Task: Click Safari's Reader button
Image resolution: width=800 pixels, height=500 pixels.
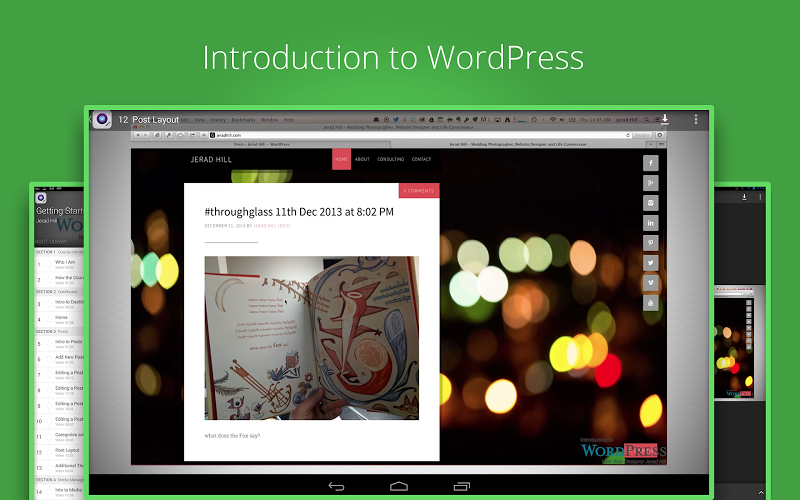Action: (643, 135)
